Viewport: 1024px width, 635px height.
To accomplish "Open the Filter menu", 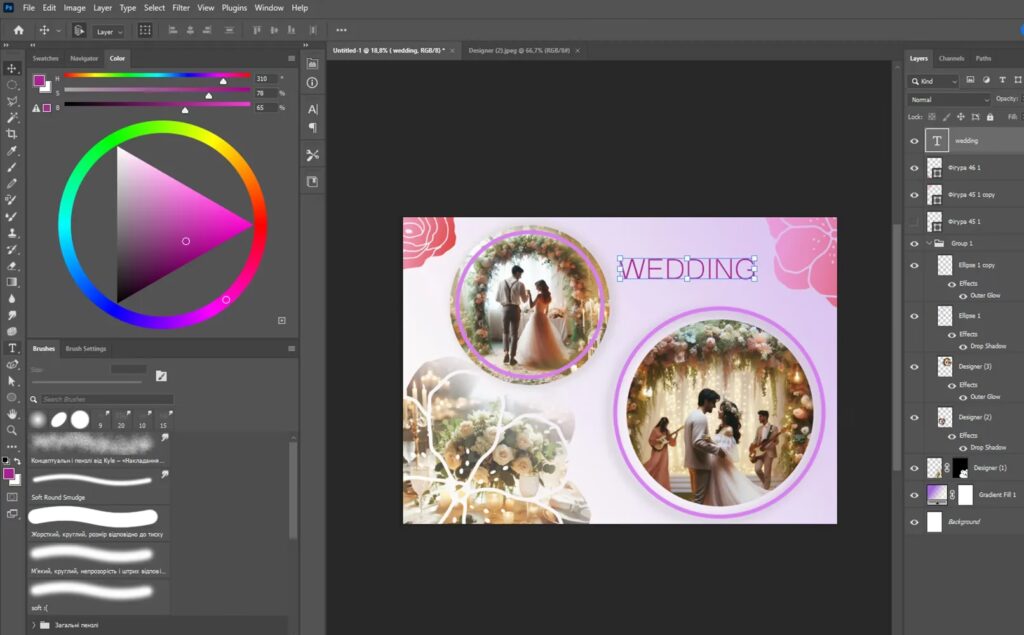I will click(x=180, y=8).
